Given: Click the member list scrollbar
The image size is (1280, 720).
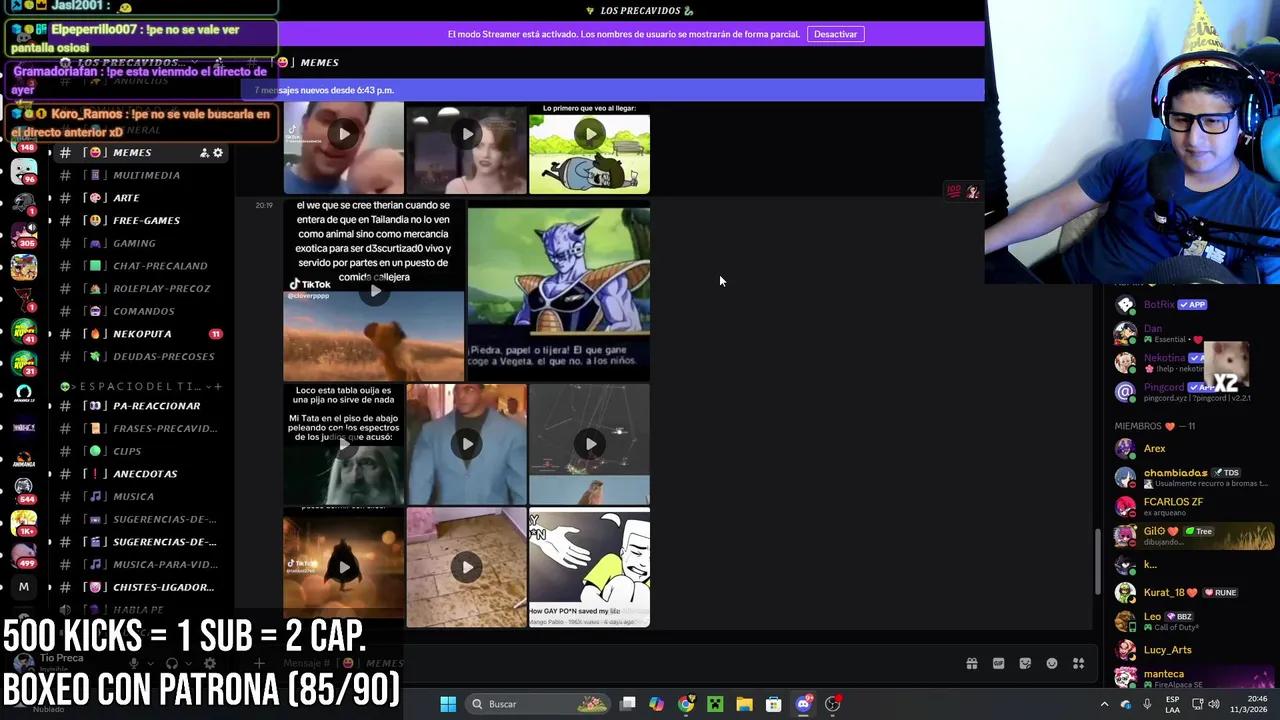Looking at the screenshot, I should (1098, 563).
